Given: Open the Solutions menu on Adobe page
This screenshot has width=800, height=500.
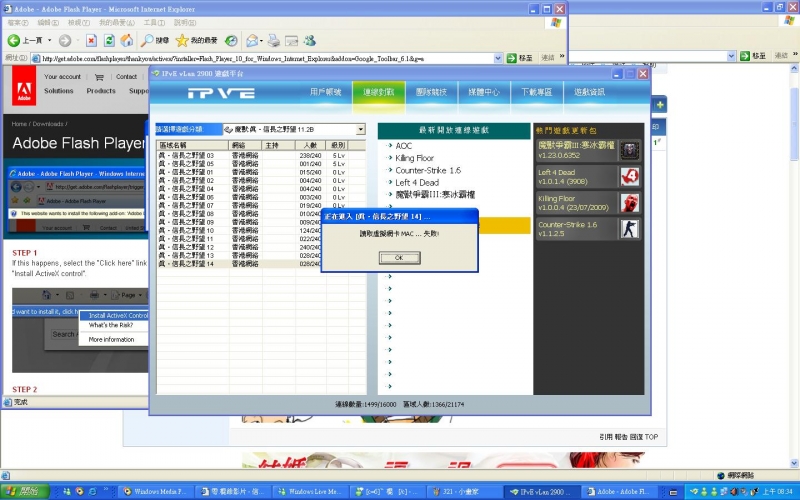Looking at the screenshot, I should click(x=58, y=91).
